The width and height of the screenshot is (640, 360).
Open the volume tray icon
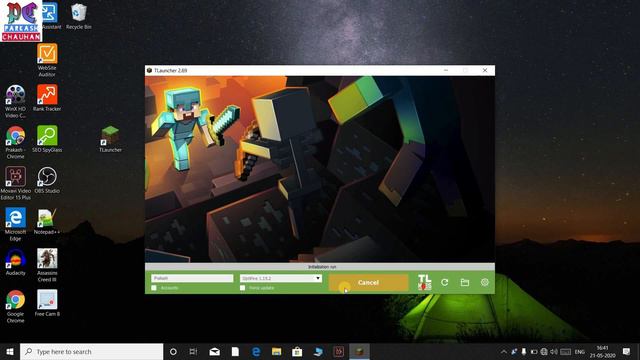point(554,351)
